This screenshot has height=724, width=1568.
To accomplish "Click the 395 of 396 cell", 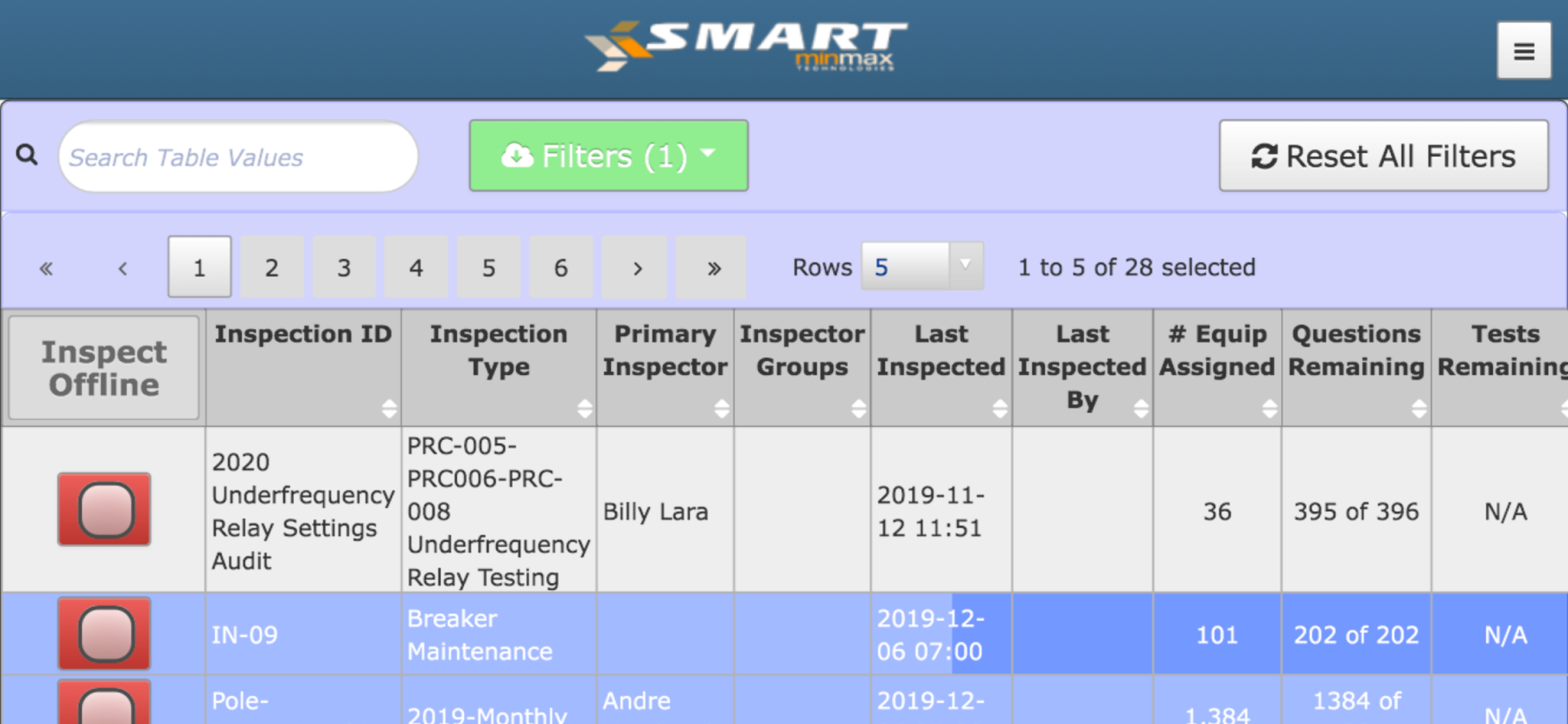I will (x=1356, y=510).
